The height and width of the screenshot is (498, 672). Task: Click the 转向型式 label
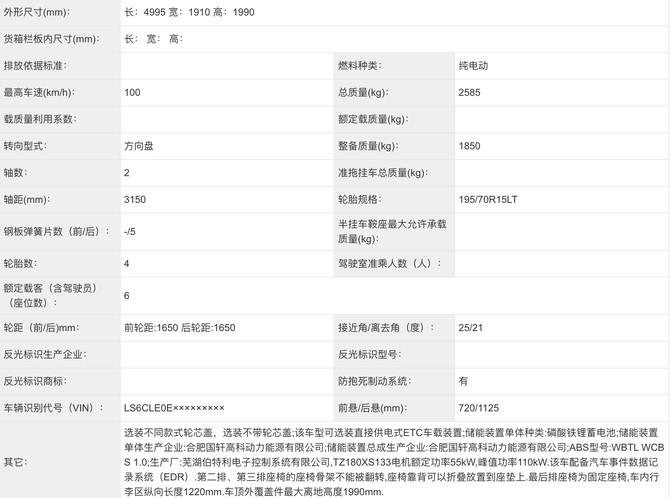pyautogui.click(x=25, y=146)
